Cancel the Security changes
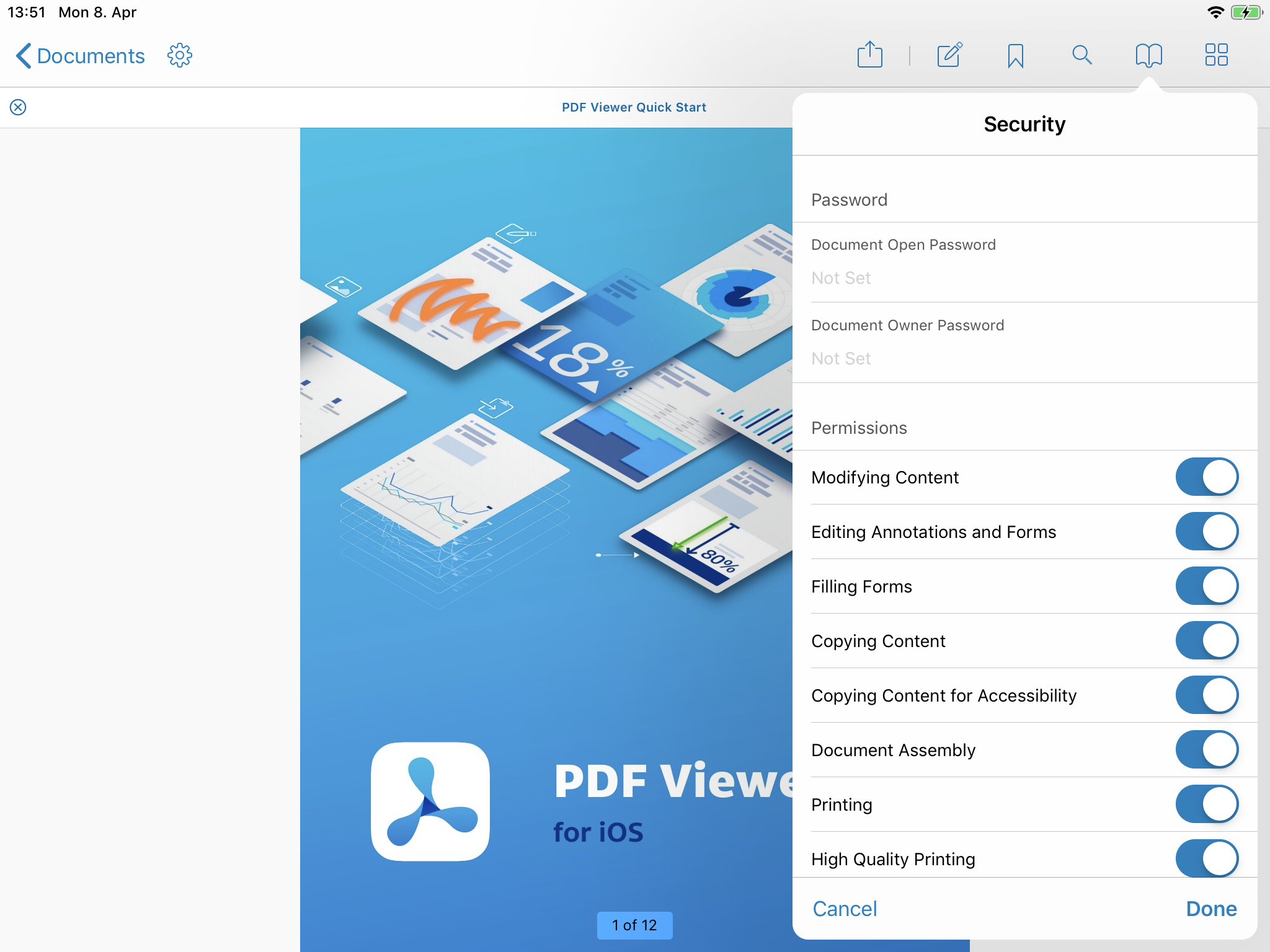 point(845,909)
